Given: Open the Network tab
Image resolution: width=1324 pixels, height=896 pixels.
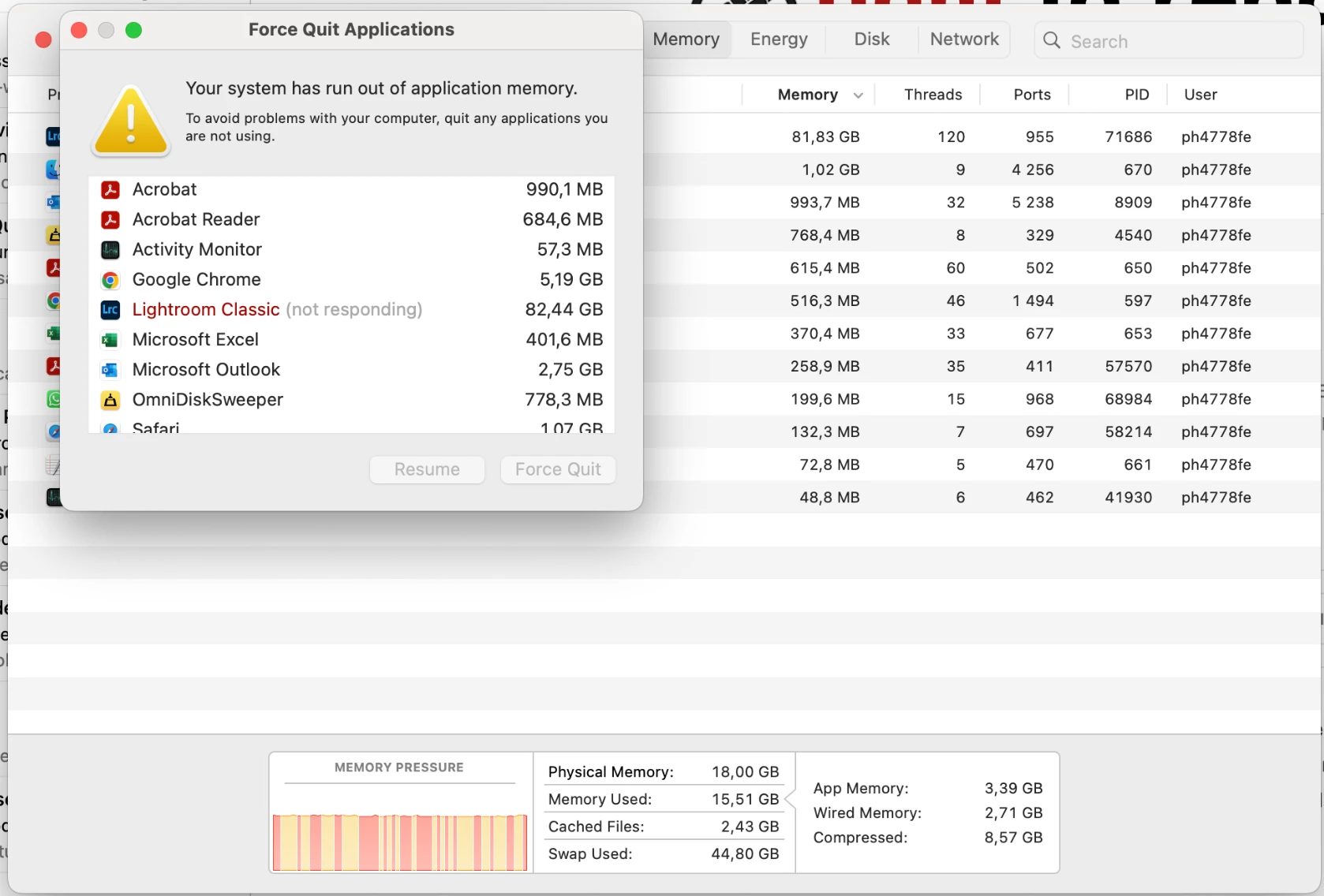Looking at the screenshot, I should [x=964, y=39].
